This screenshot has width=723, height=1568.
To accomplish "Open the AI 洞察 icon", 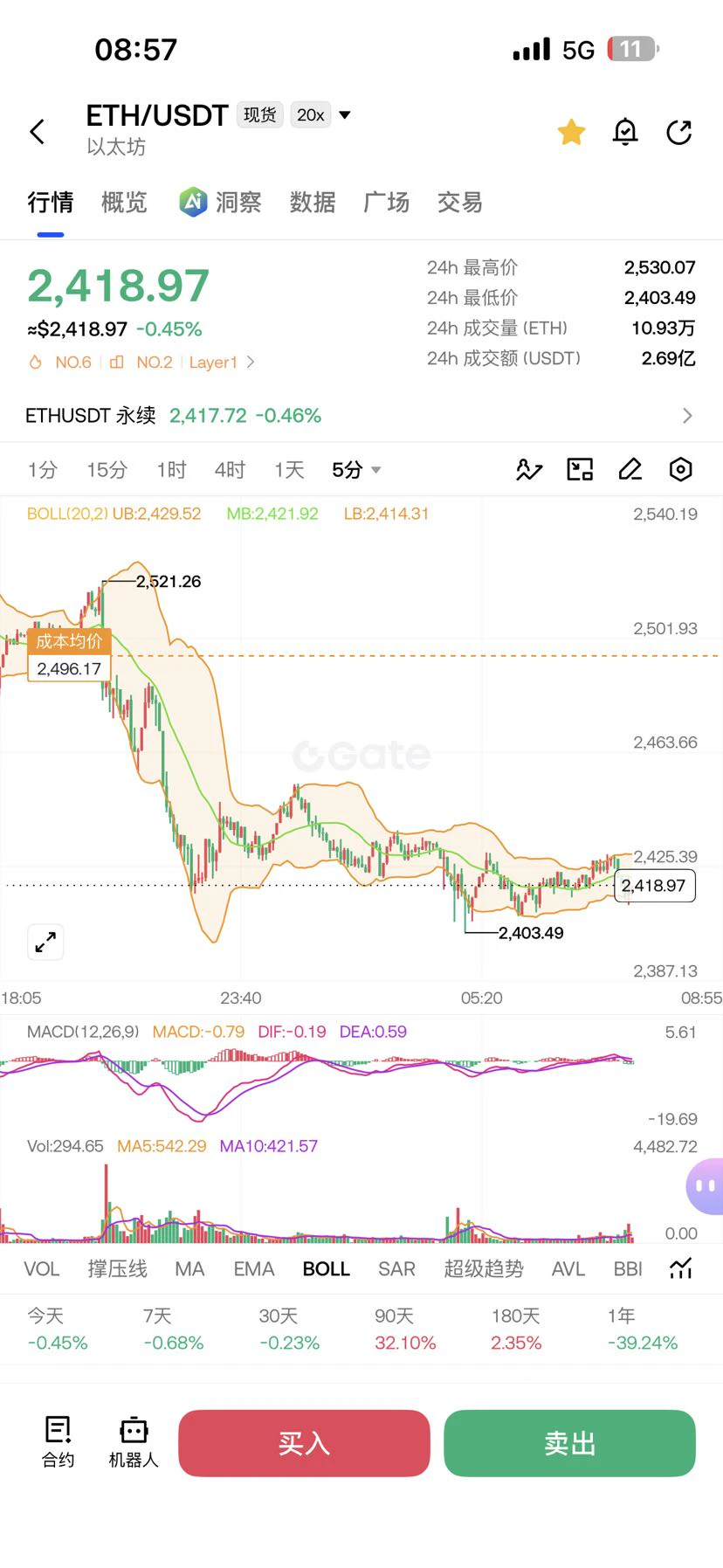I will [x=193, y=202].
